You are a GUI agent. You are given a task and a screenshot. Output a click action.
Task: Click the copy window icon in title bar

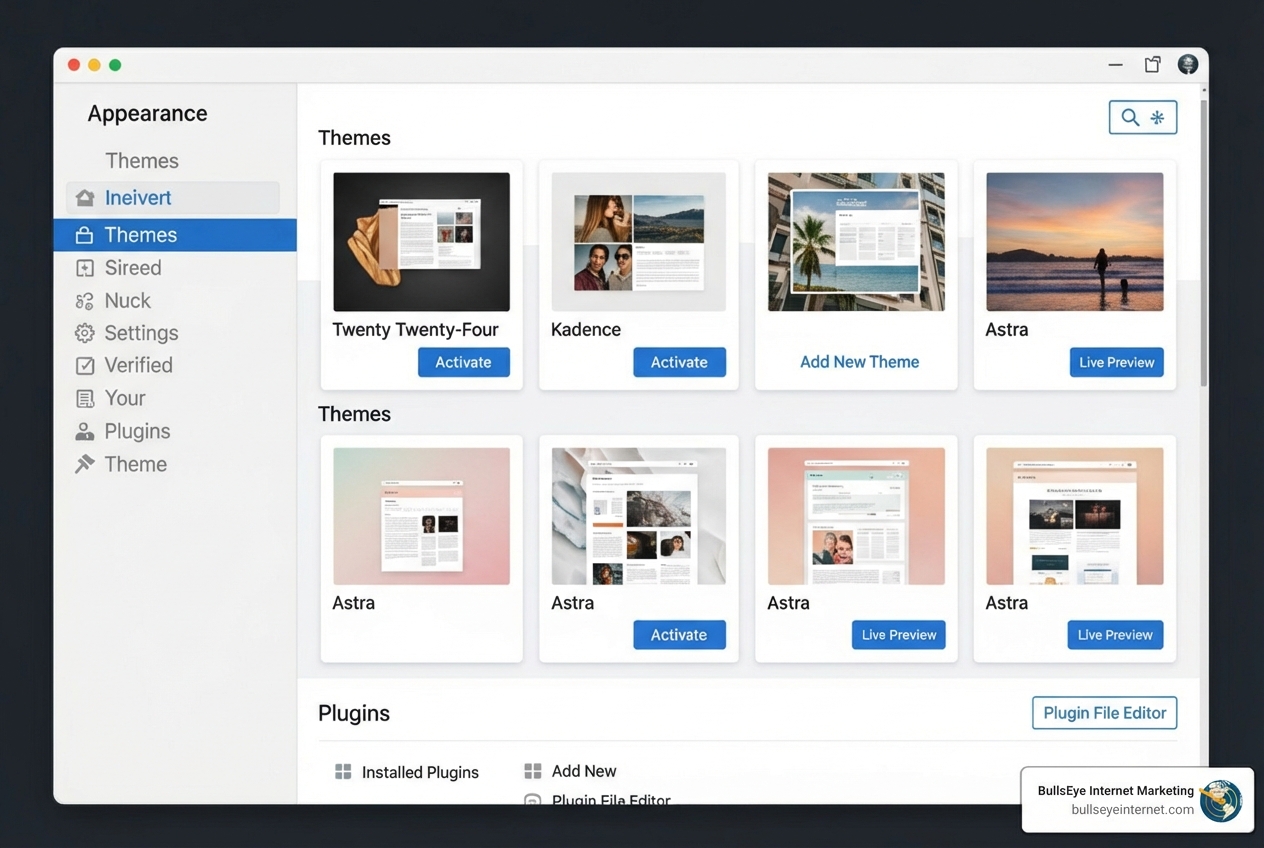click(1153, 64)
